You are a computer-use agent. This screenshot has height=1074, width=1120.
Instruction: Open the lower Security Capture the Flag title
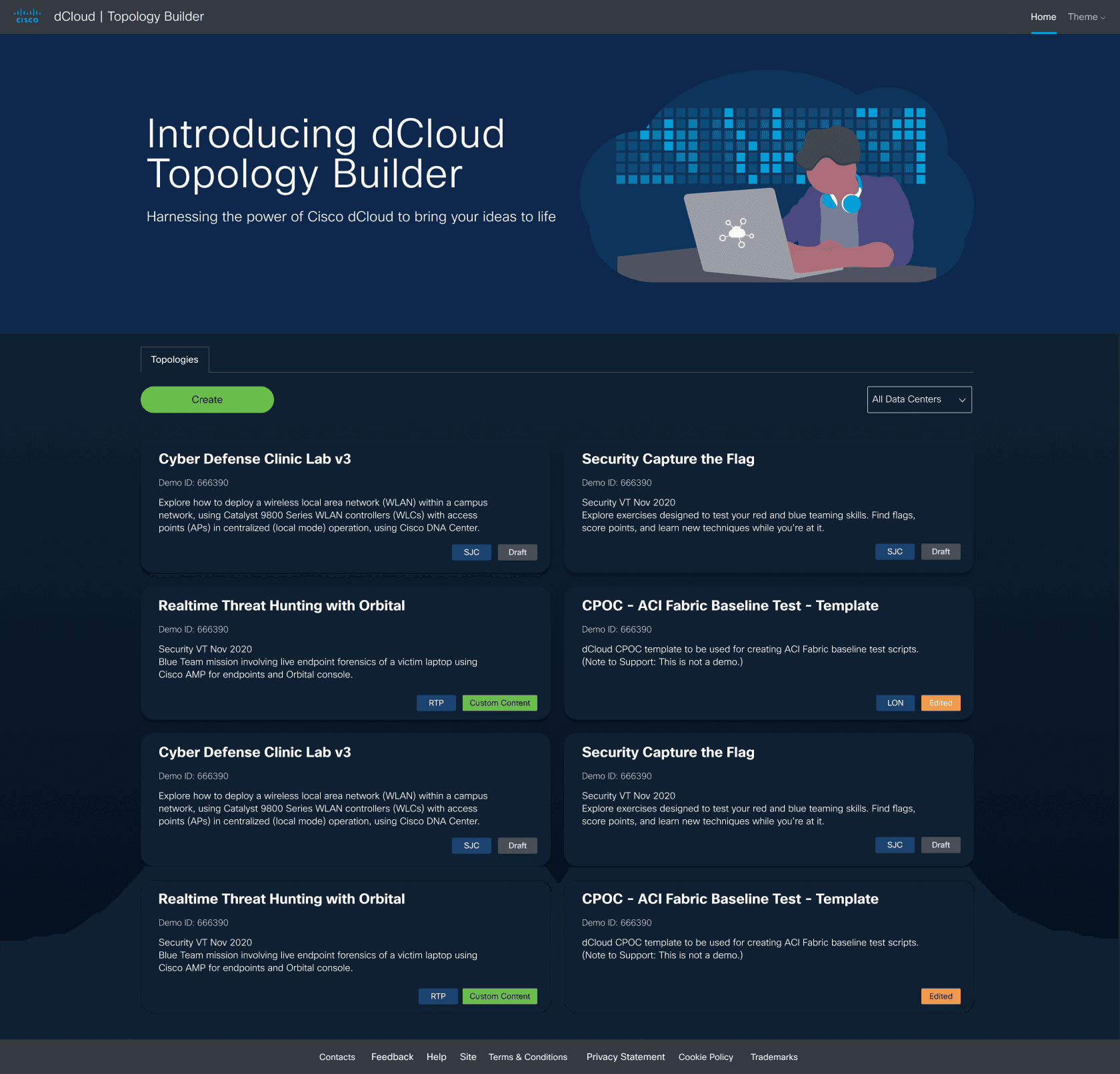coord(668,752)
